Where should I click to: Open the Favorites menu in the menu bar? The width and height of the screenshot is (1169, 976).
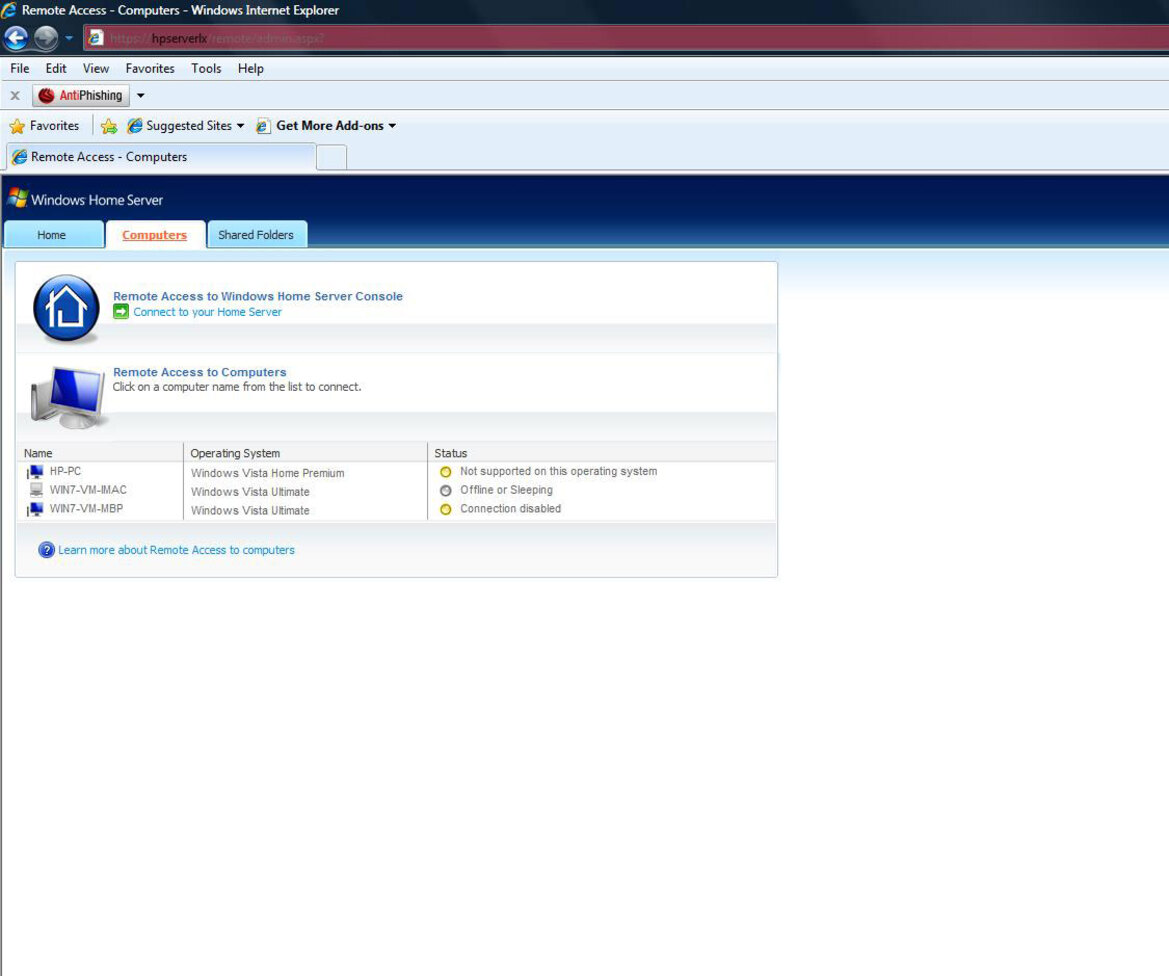point(150,69)
